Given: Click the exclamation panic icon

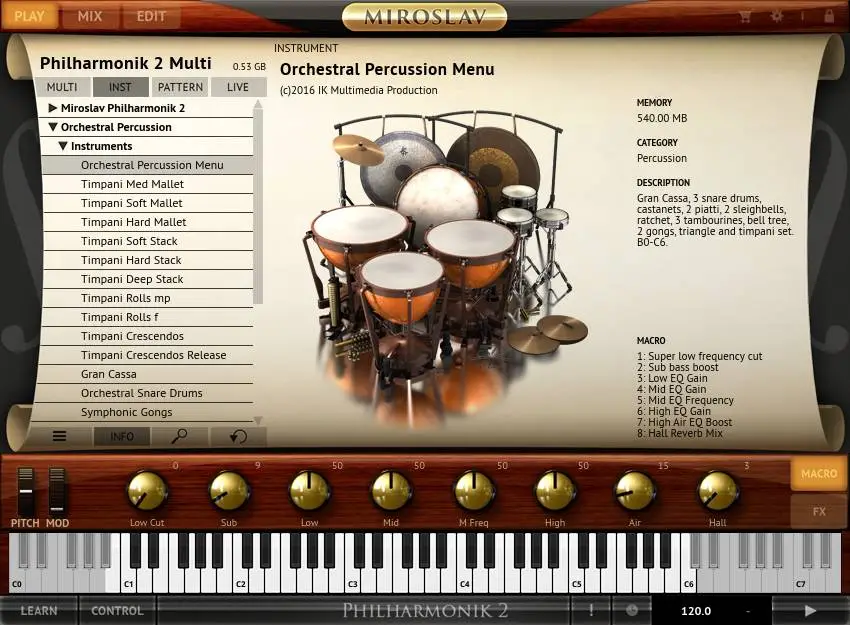Looking at the screenshot, I should pyautogui.click(x=591, y=610).
